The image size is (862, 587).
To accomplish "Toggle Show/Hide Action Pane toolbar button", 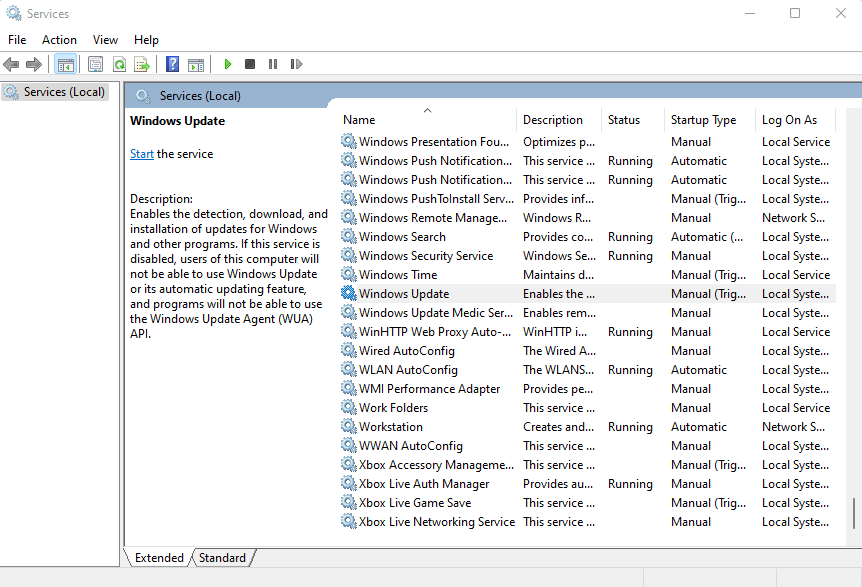I will pos(196,64).
